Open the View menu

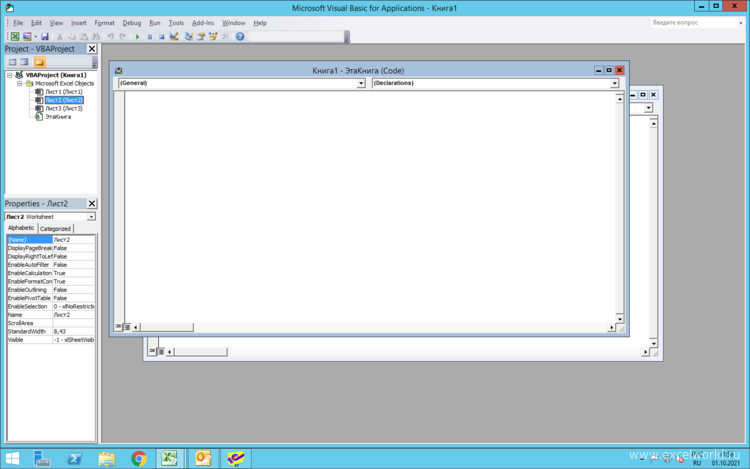click(x=56, y=23)
